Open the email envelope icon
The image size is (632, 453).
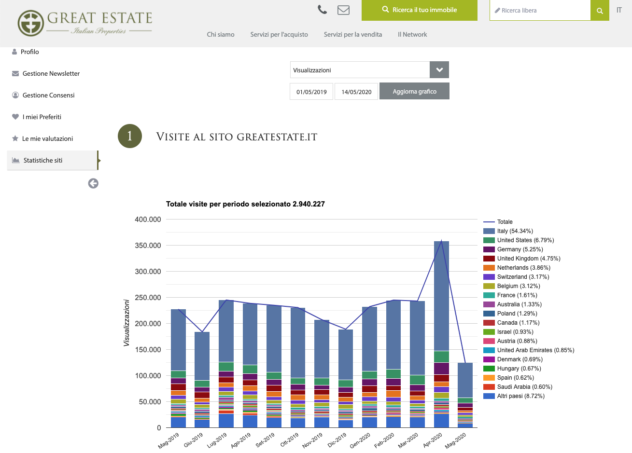click(343, 10)
